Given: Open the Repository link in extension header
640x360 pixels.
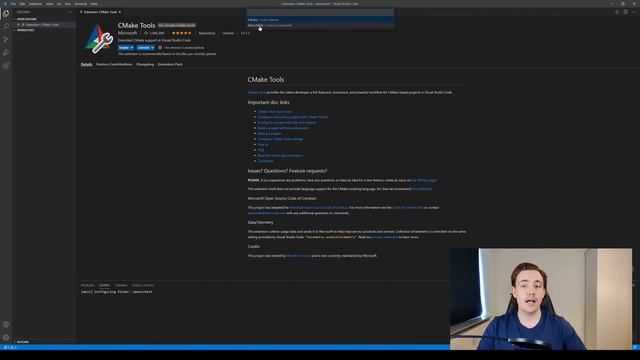Looking at the screenshot, I should [x=207, y=33].
